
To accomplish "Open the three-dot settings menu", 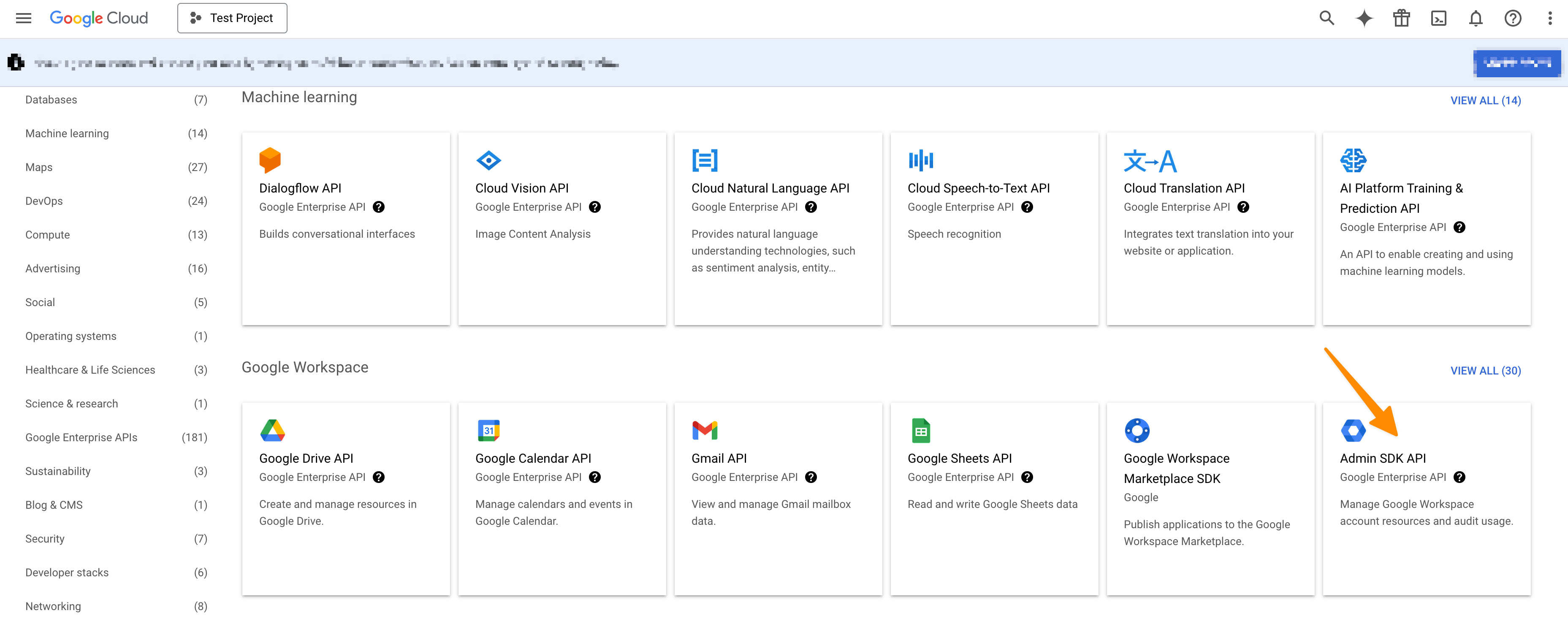I will [1550, 18].
